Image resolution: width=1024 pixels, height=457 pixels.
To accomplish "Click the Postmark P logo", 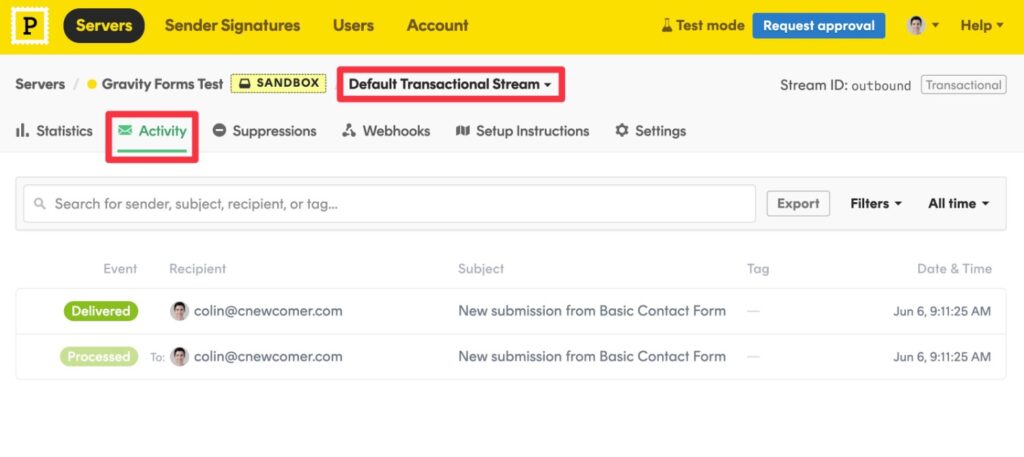I will pyautogui.click(x=29, y=26).
